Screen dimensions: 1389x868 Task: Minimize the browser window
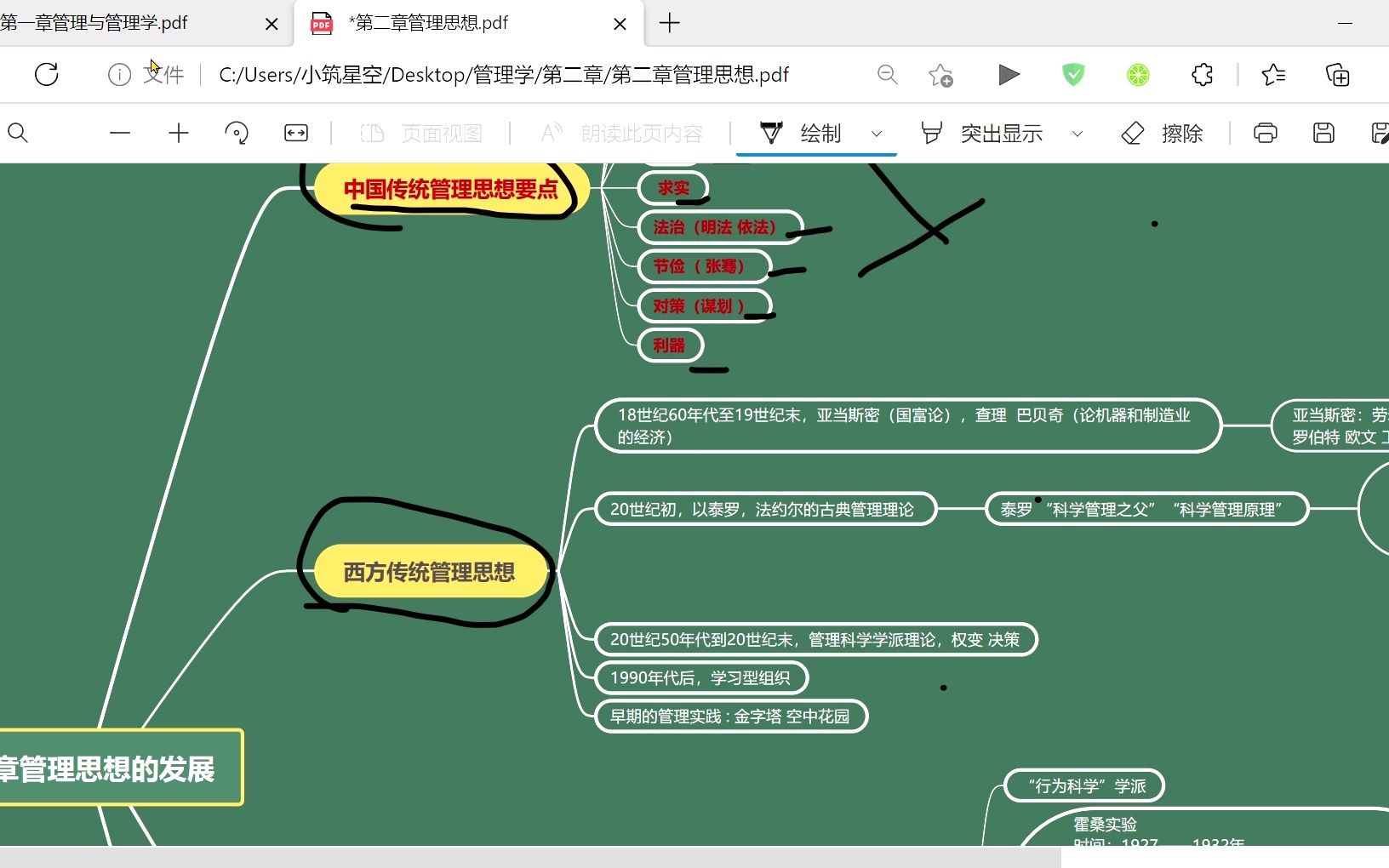point(1346,23)
